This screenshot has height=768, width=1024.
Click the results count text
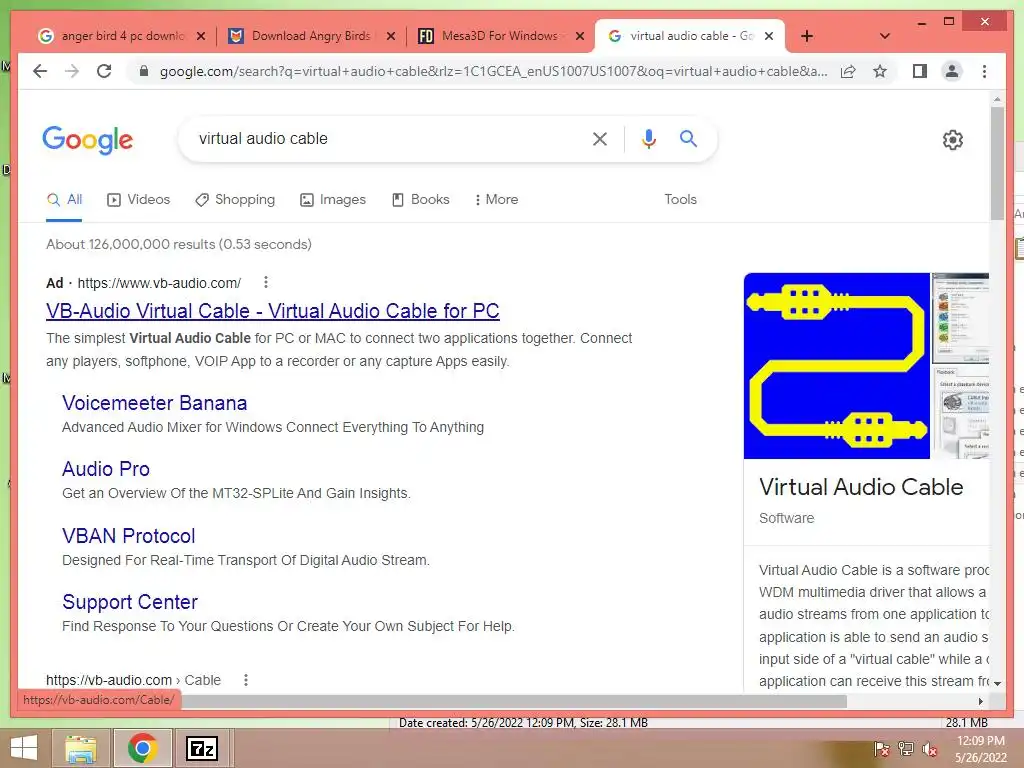[178, 244]
